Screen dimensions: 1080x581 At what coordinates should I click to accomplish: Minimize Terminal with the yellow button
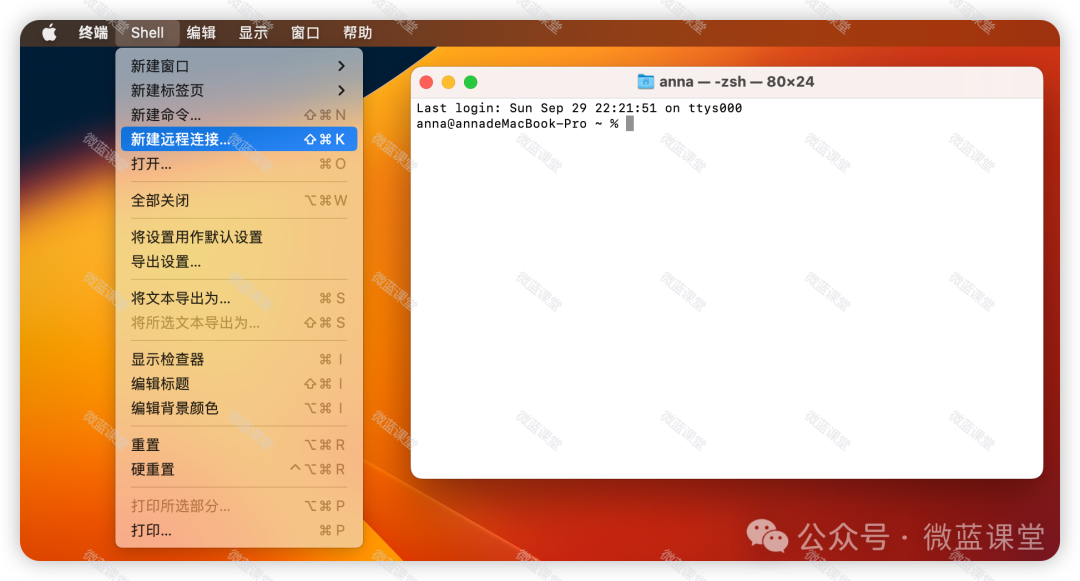pos(448,83)
